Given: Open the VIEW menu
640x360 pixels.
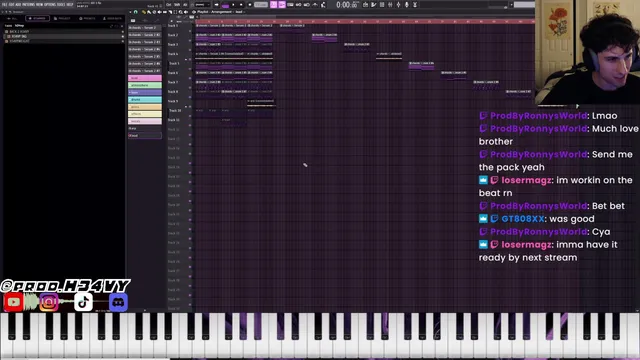Looking at the screenshot, I should click(40, 4).
